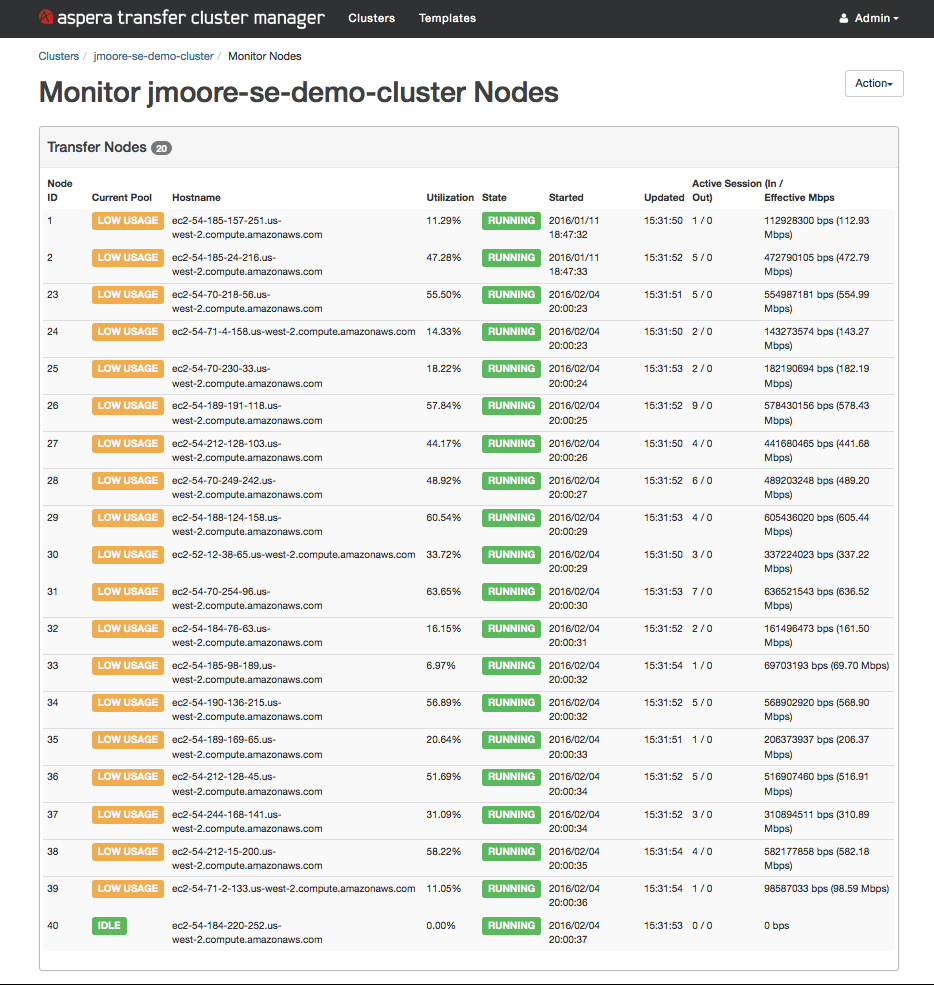
Task: Click utilization value 6.97%
Action: pos(441,666)
